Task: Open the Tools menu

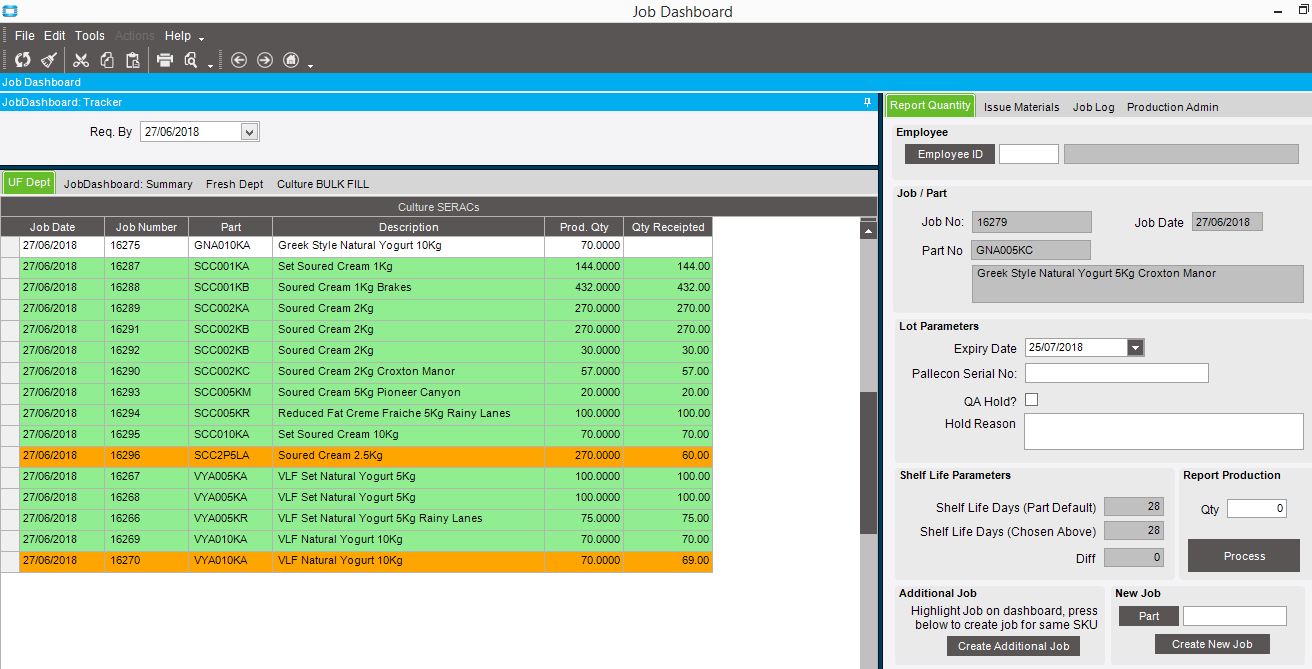Action: [x=90, y=36]
